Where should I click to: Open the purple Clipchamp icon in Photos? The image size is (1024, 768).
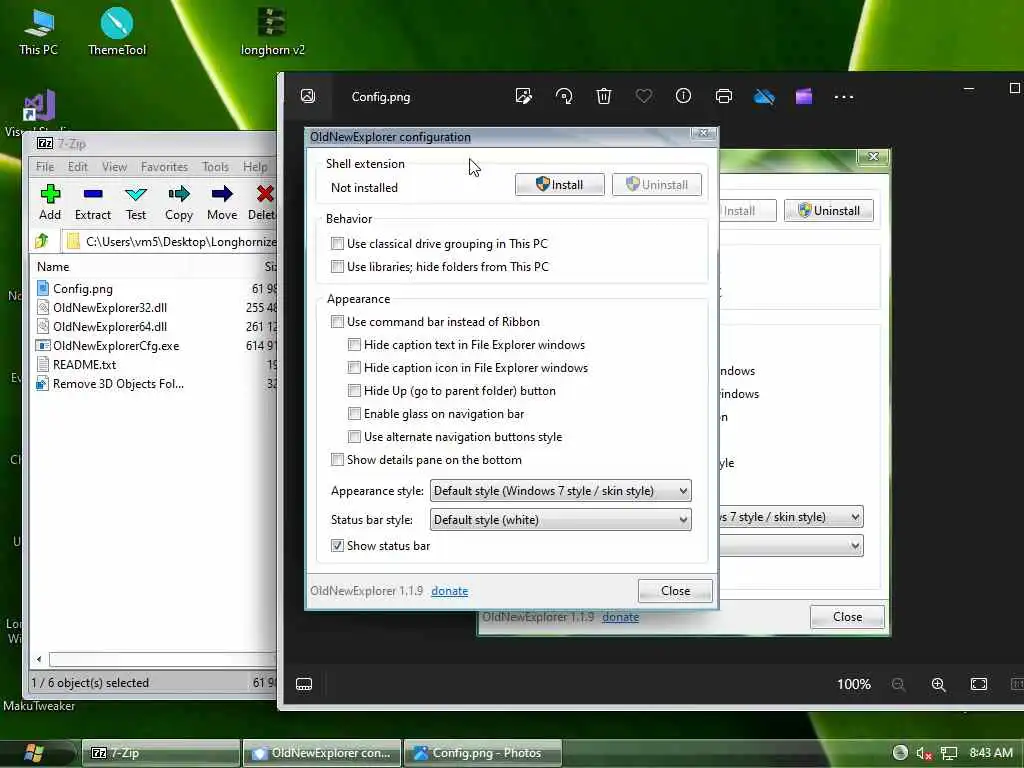tap(804, 97)
